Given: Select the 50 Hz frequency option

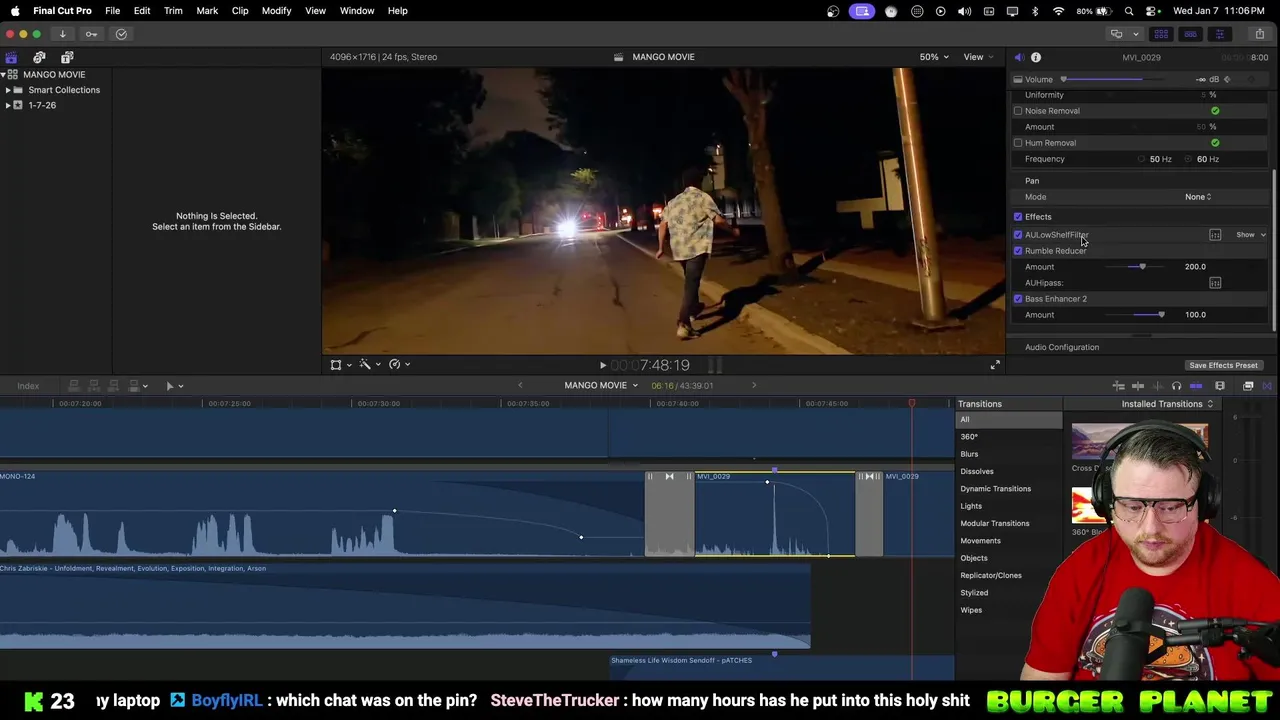Looking at the screenshot, I should pyautogui.click(x=1141, y=159).
